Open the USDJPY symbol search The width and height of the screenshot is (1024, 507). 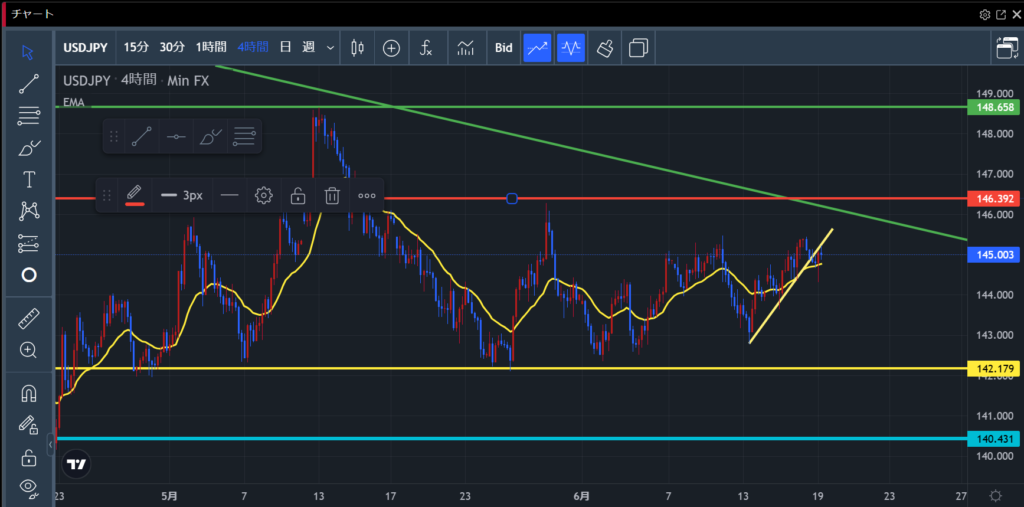click(x=86, y=47)
